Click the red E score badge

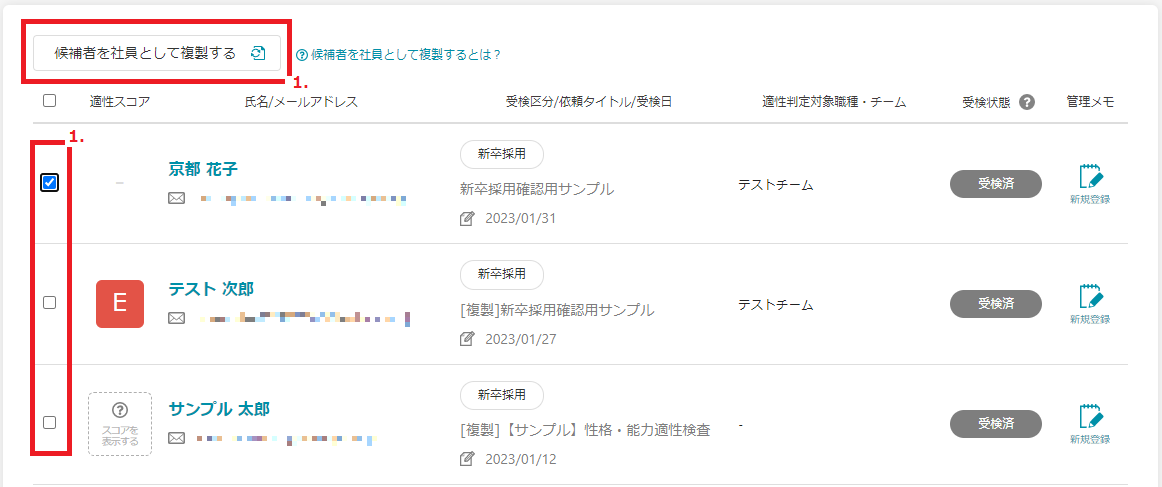pyautogui.click(x=120, y=304)
